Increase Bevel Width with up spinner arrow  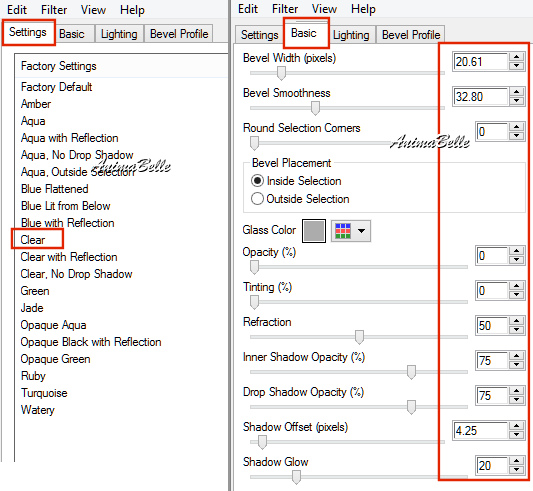point(517,57)
